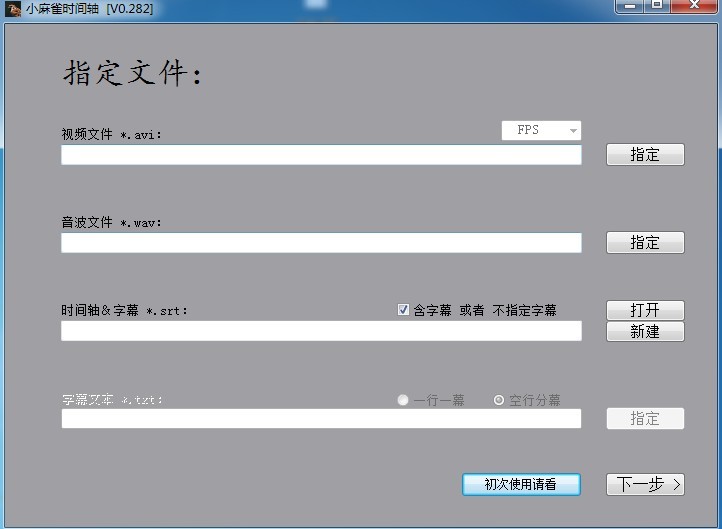The height and width of the screenshot is (529, 722).
Task: Click the sparrow app icon in title bar
Action: point(13,9)
